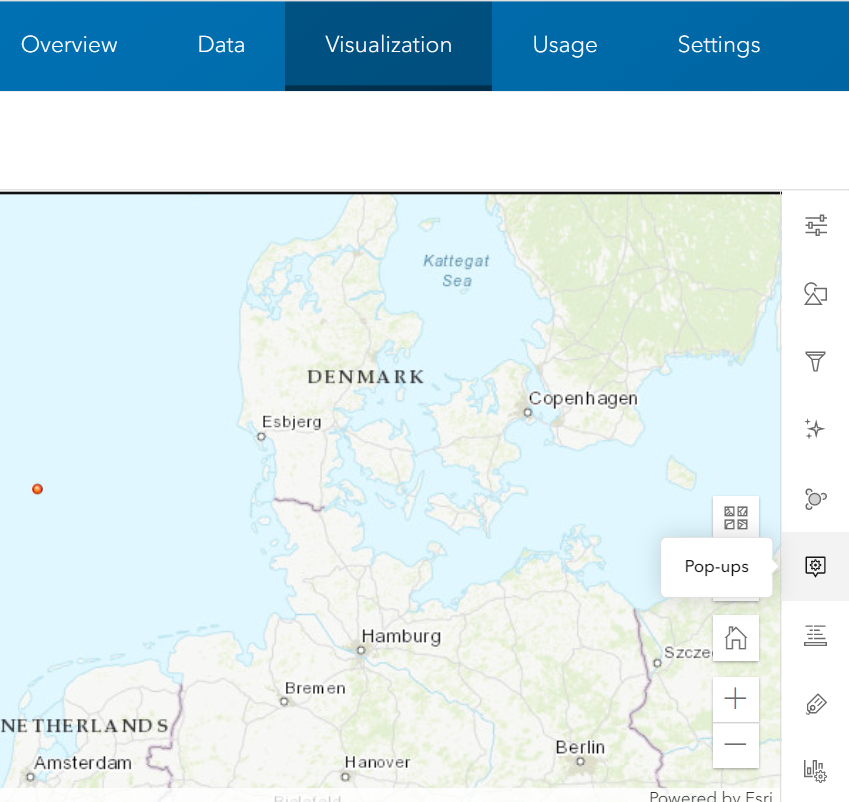Zoom in with the plus button
The width and height of the screenshot is (849, 802).
point(736,699)
